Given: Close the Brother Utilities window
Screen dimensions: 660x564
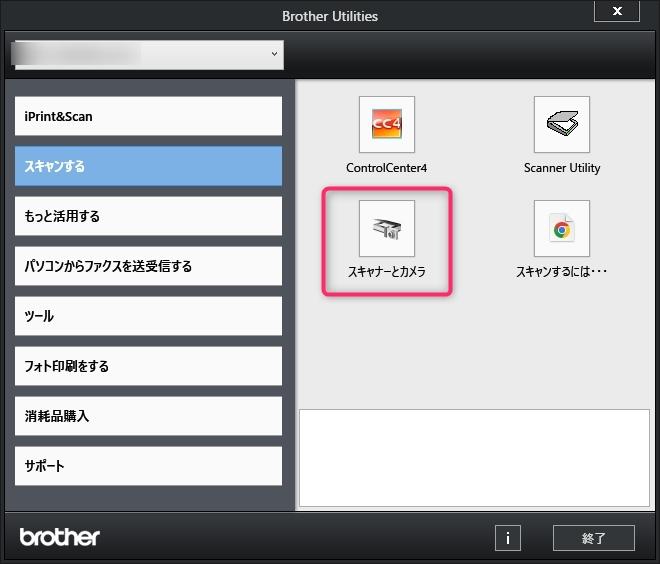Looking at the screenshot, I should tap(617, 11).
